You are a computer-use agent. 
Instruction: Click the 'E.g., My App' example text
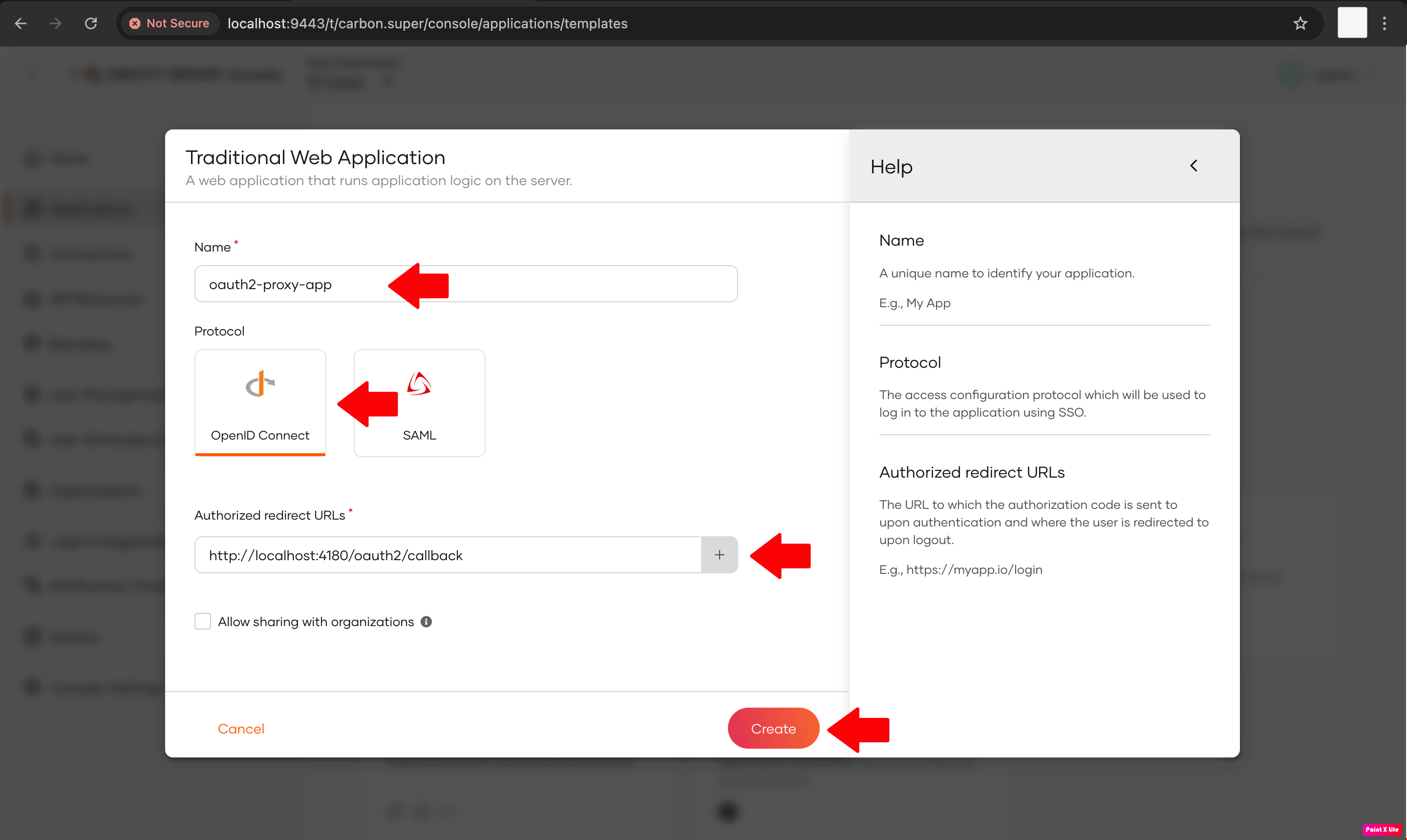(915, 303)
